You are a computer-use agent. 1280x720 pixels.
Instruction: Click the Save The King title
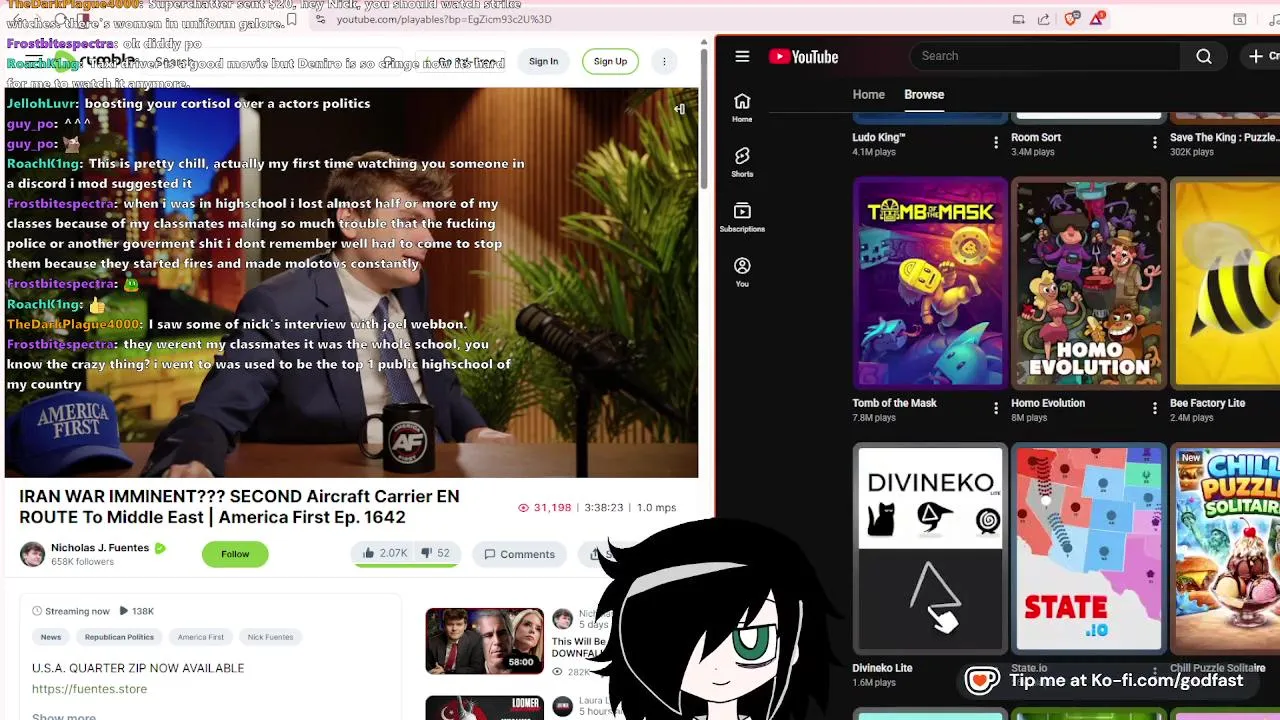[1224, 137]
